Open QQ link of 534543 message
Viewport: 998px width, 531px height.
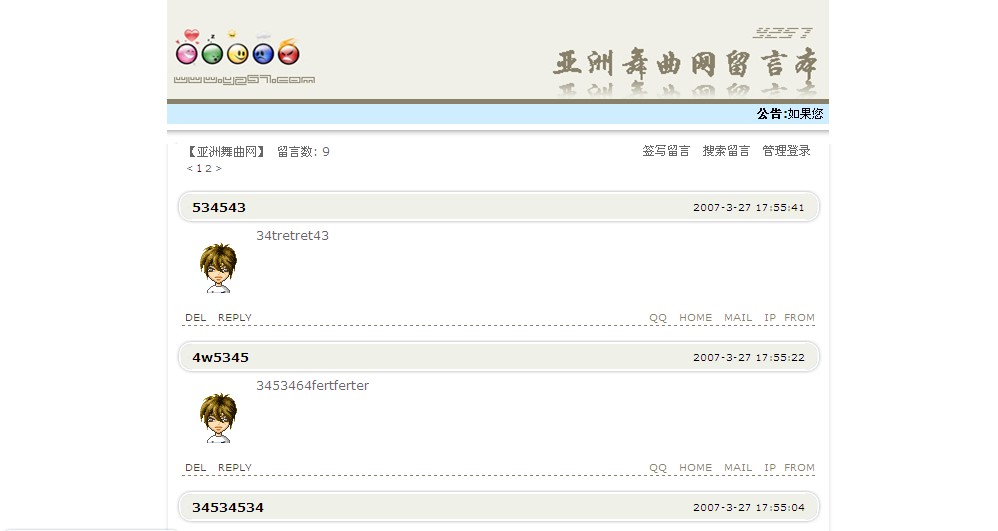pos(658,318)
